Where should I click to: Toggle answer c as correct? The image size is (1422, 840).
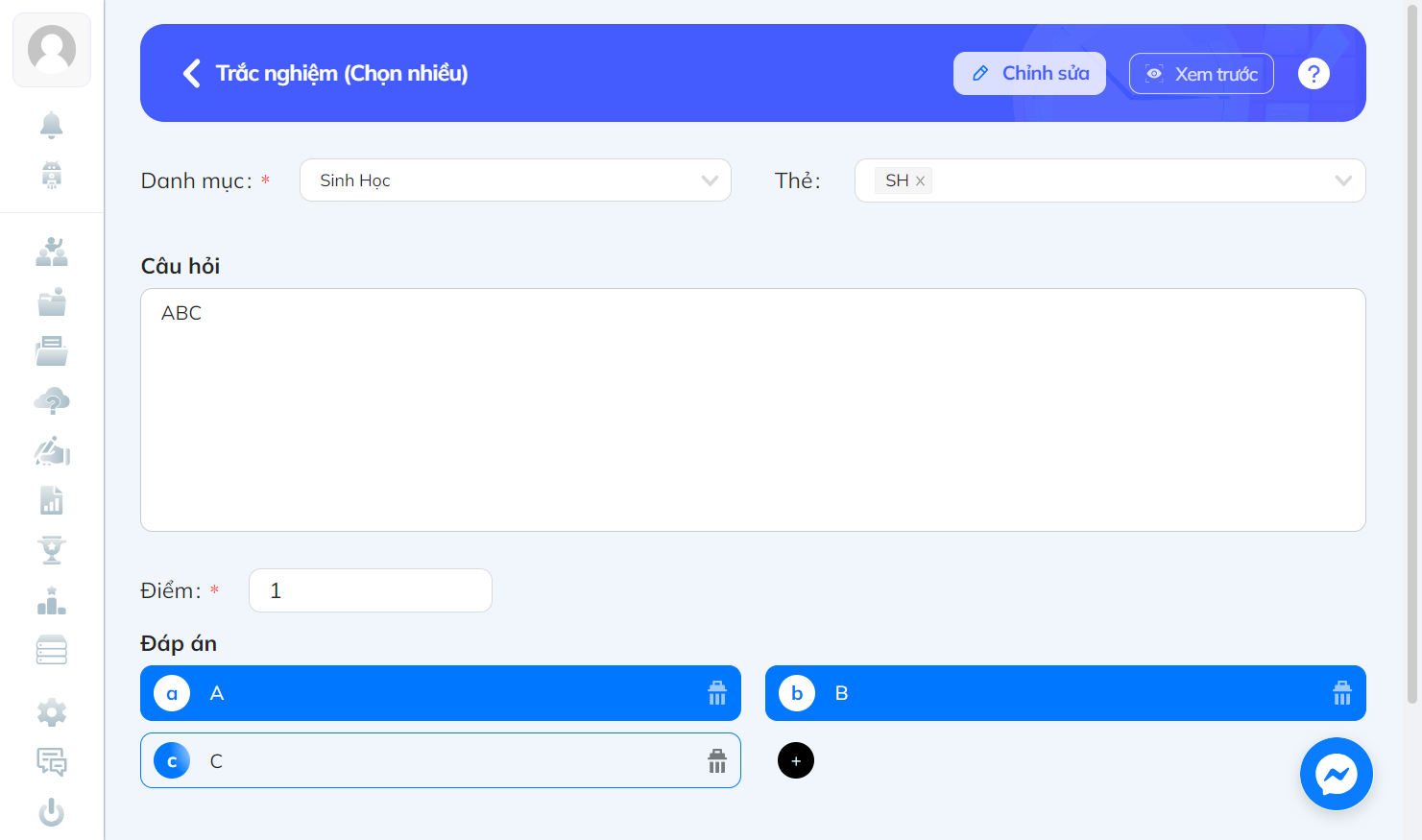(x=172, y=760)
